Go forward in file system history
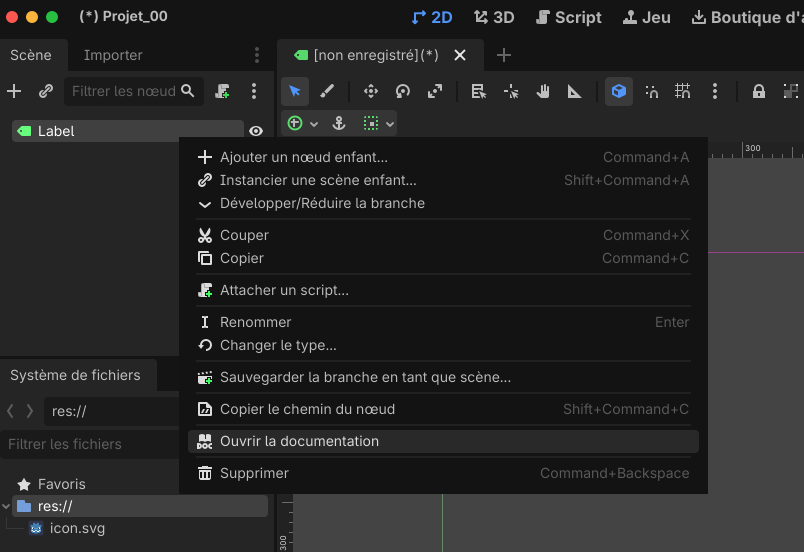The width and height of the screenshot is (804, 552). click(x=30, y=411)
